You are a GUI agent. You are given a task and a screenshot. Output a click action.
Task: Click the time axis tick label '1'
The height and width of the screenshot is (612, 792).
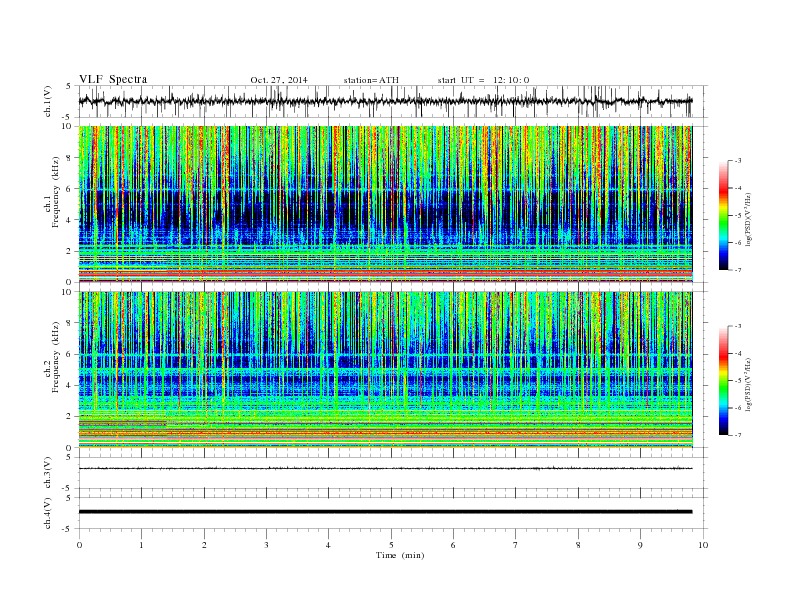(141, 545)
